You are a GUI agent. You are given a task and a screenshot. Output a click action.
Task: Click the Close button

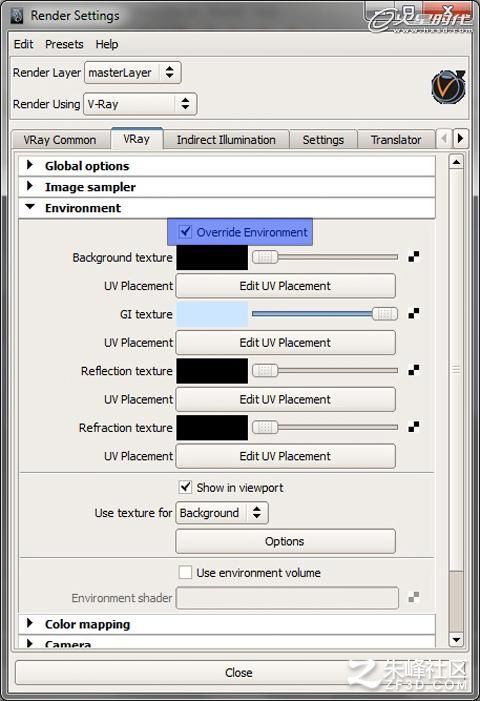pyautogui.click(x=239, y=672)
